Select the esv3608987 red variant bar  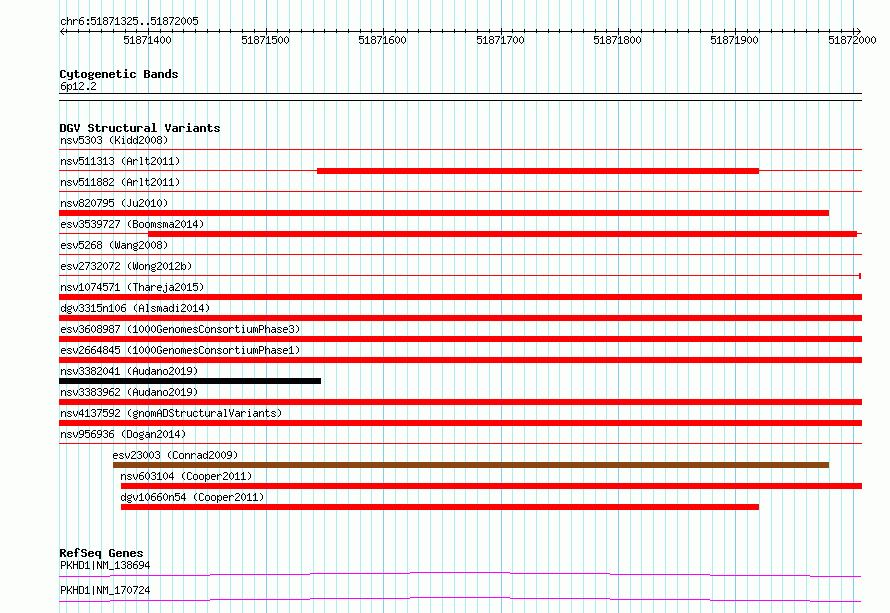(x=460, y=339)
